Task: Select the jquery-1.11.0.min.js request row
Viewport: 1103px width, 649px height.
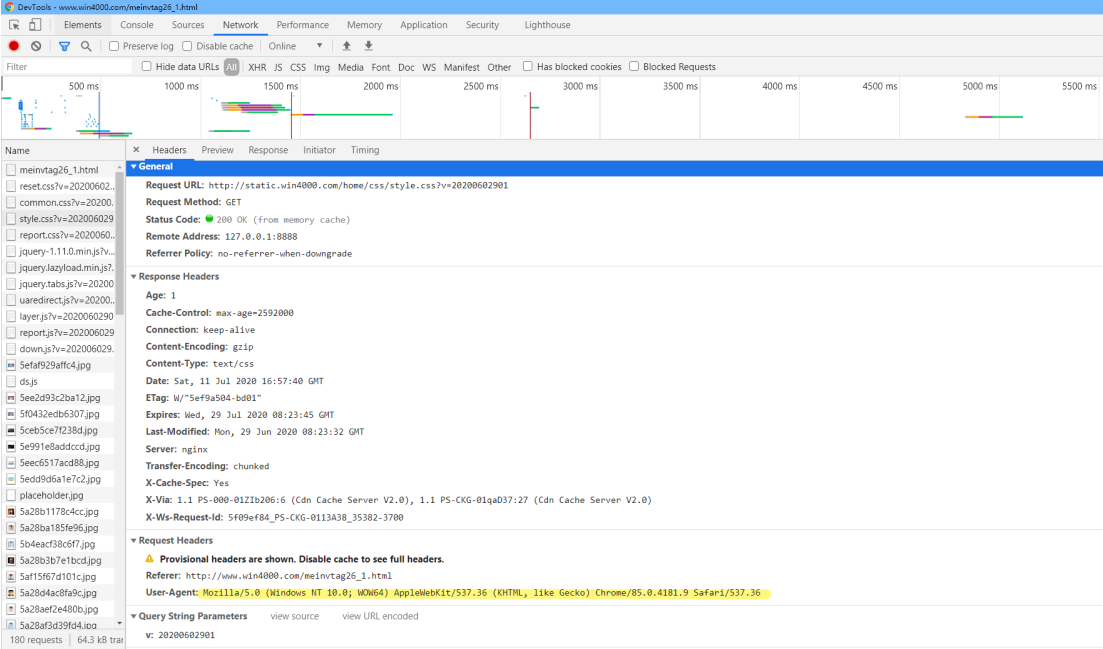Action: coord(60,251)
